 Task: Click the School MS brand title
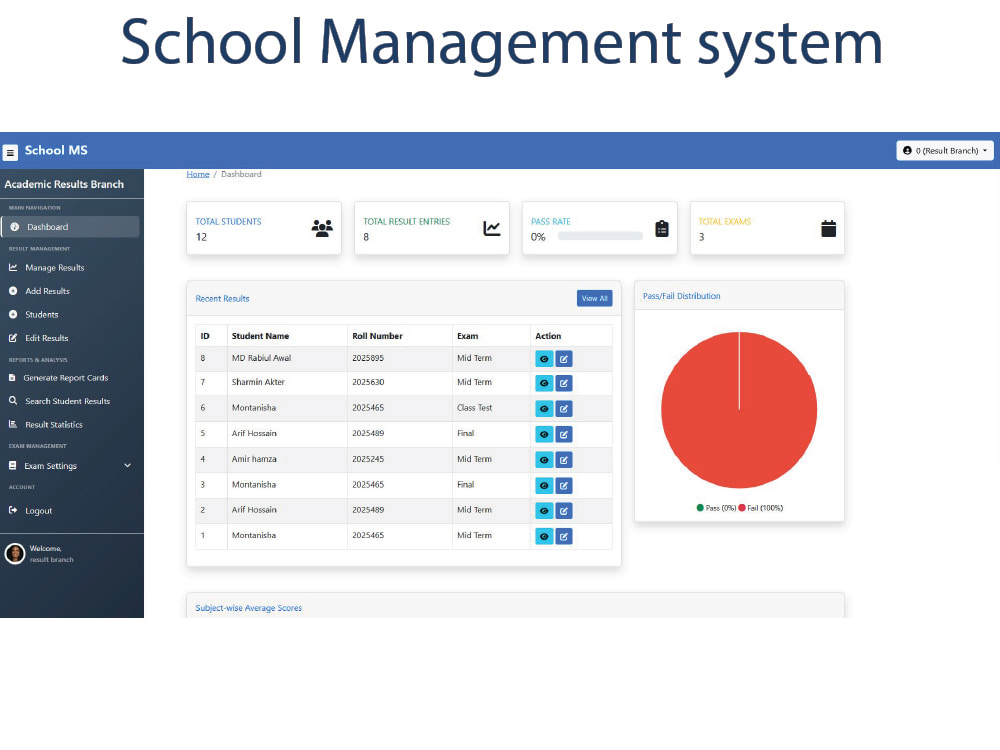pyautogui.click(x=56, y=151)
